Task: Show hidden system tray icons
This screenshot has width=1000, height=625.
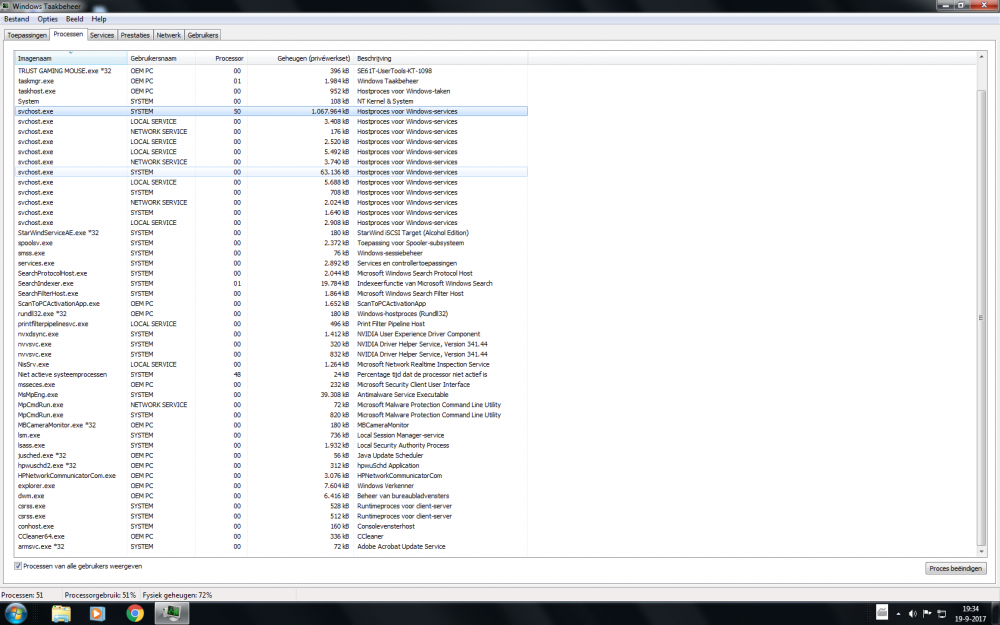Action: point(899,614)
